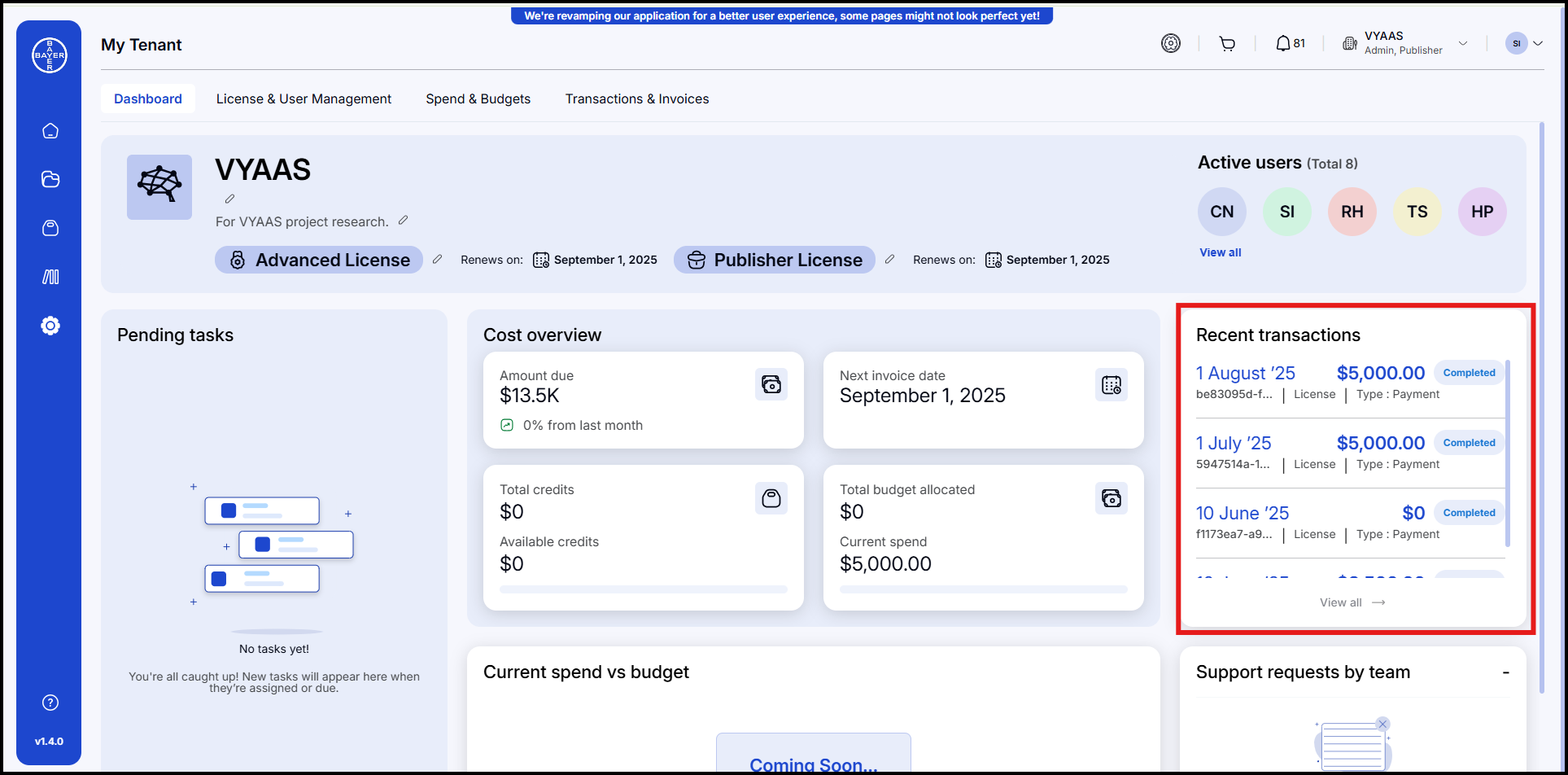Click the Advanced License renewal calendar icon

[541, 260]
